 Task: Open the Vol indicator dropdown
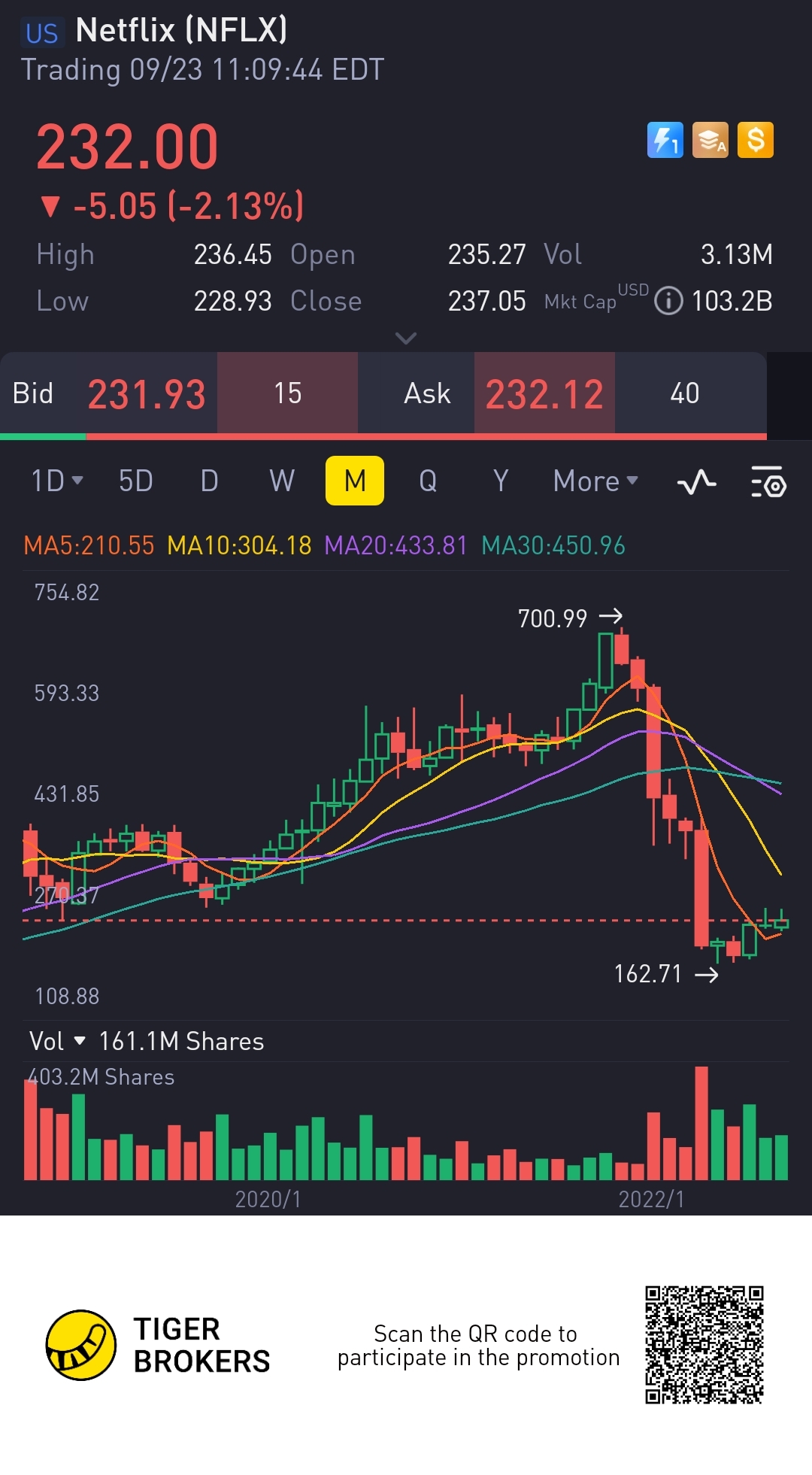(57, 1041)
